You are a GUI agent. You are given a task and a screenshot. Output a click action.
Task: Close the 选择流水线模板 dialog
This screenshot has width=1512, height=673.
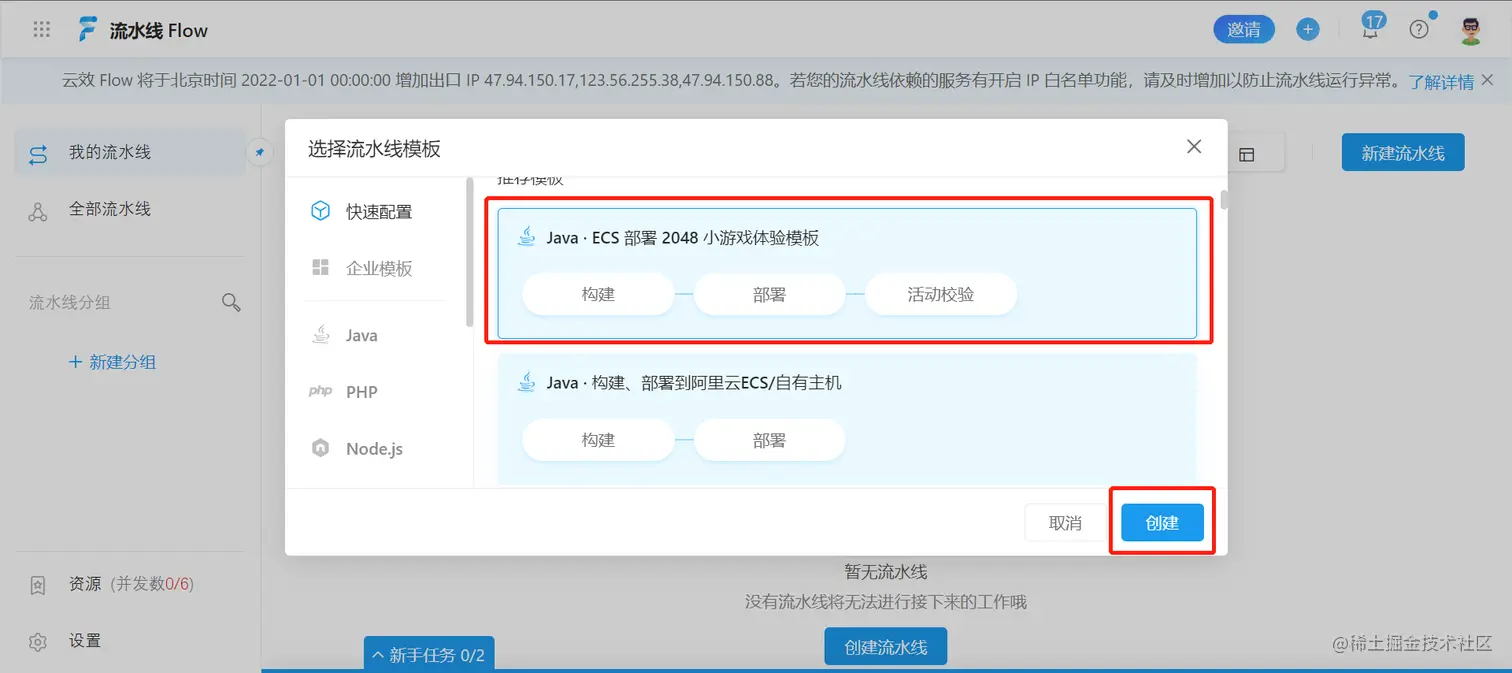click(x=1194, y=147)
